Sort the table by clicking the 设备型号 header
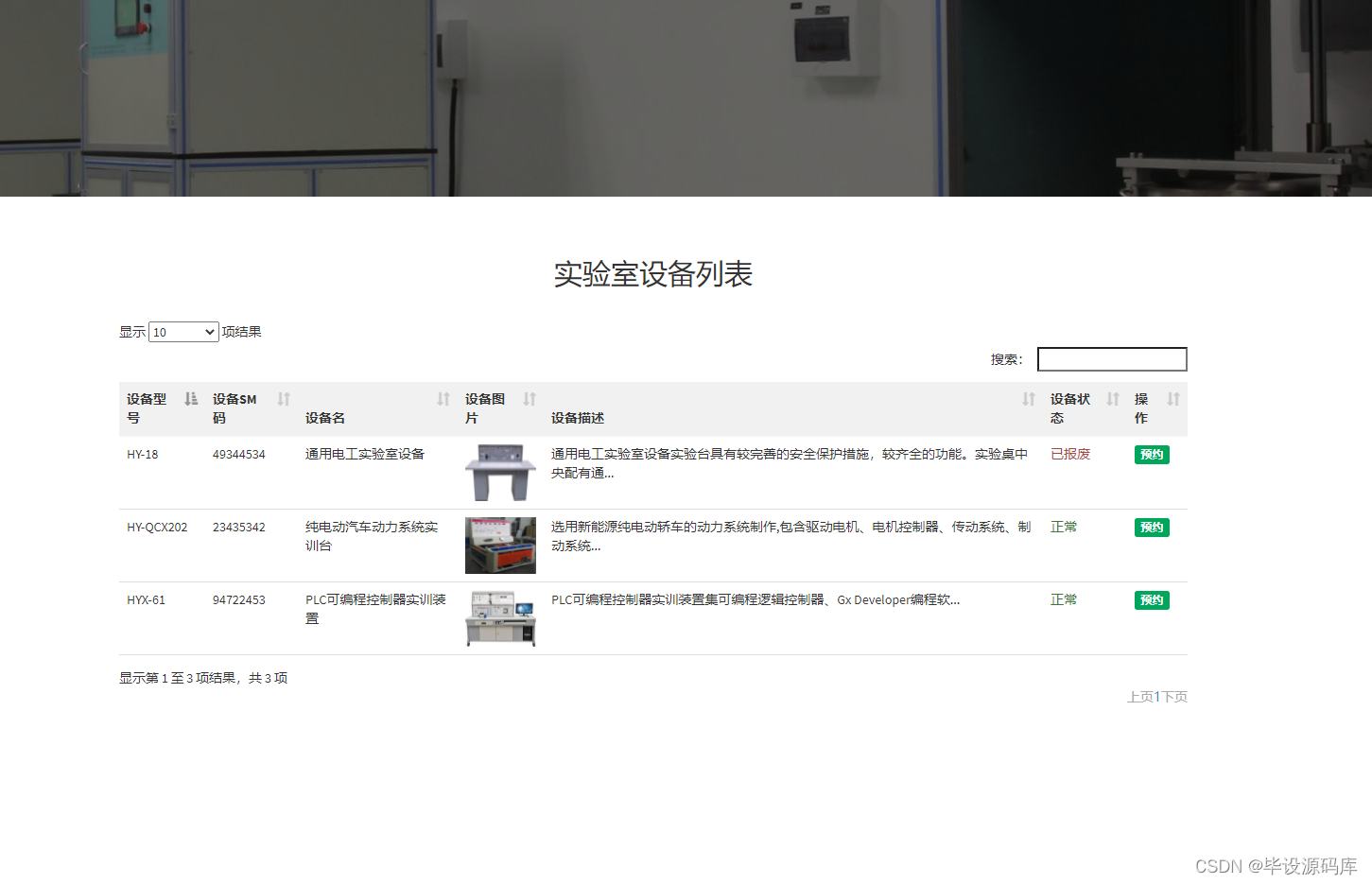 pyautogui.click(x=146, y=407)
